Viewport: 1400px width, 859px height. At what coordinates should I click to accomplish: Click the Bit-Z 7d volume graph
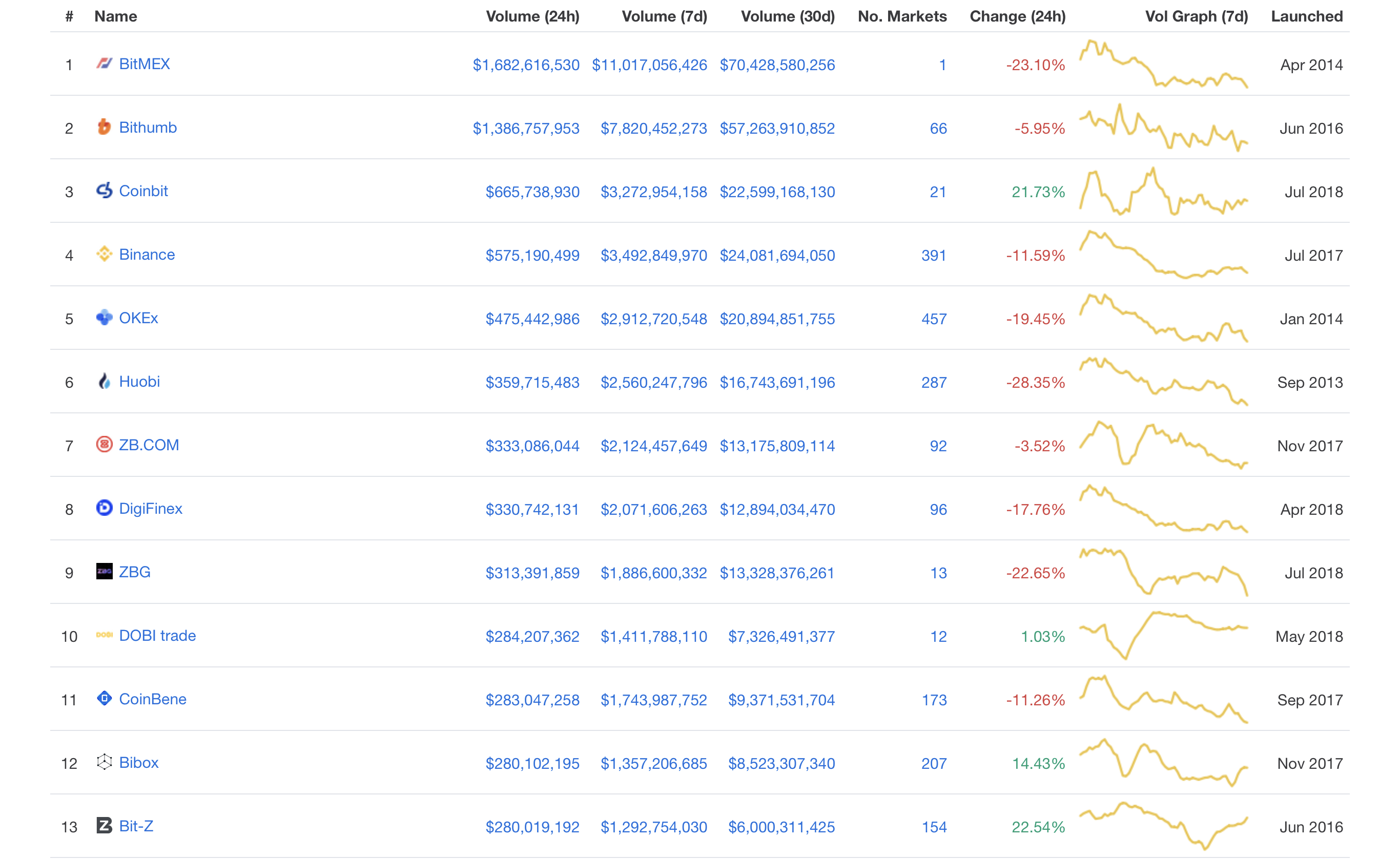[x=1164, y=826]
